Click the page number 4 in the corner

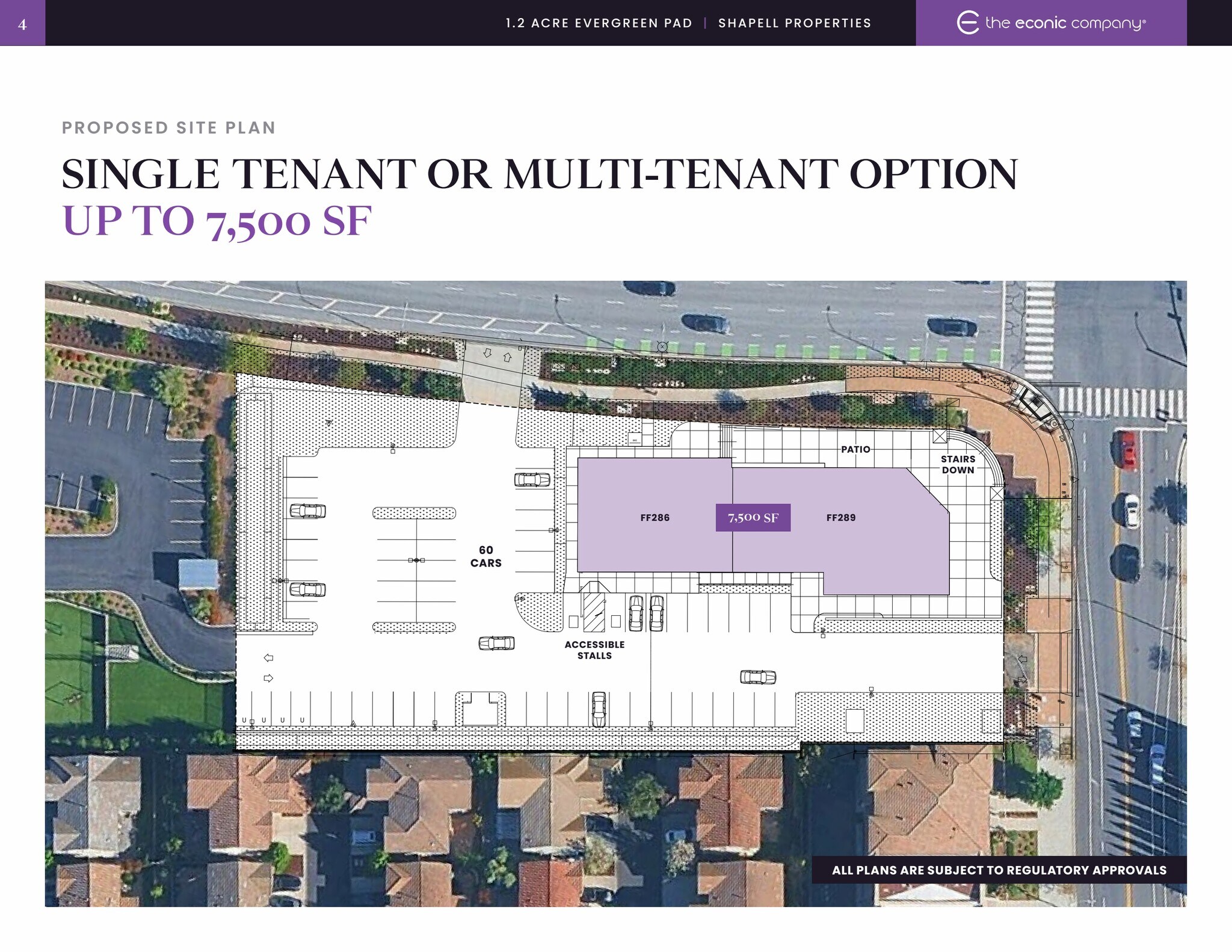(x=22, y=24)
